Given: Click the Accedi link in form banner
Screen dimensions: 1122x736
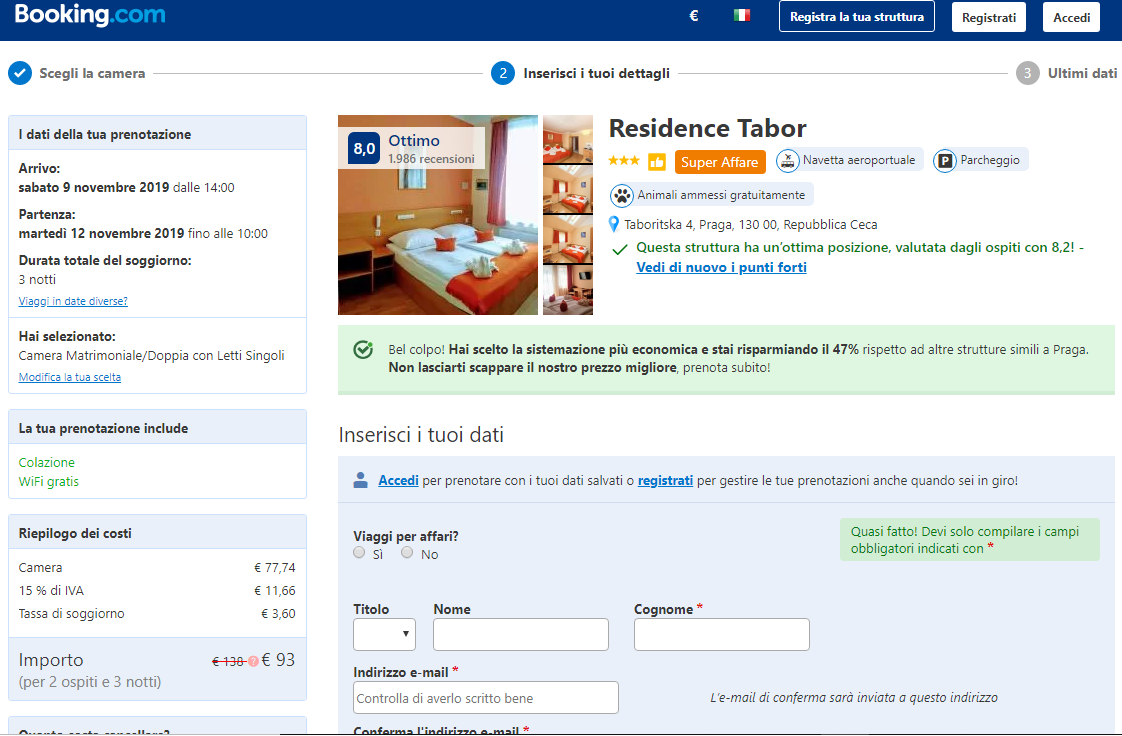Looking at the screenshot, I should [398, 481].
